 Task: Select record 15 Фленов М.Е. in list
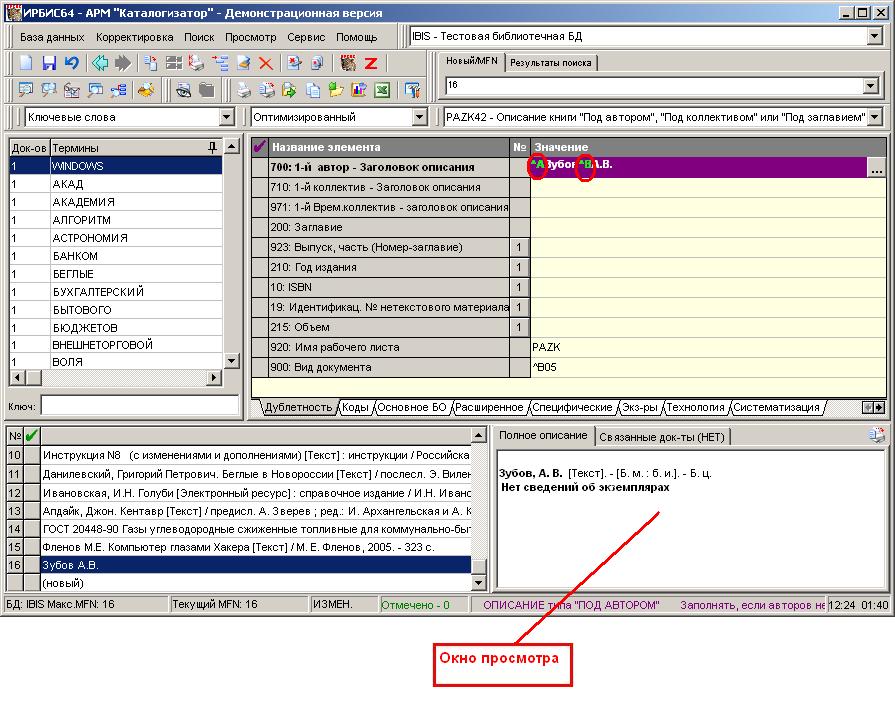[239, 547]
